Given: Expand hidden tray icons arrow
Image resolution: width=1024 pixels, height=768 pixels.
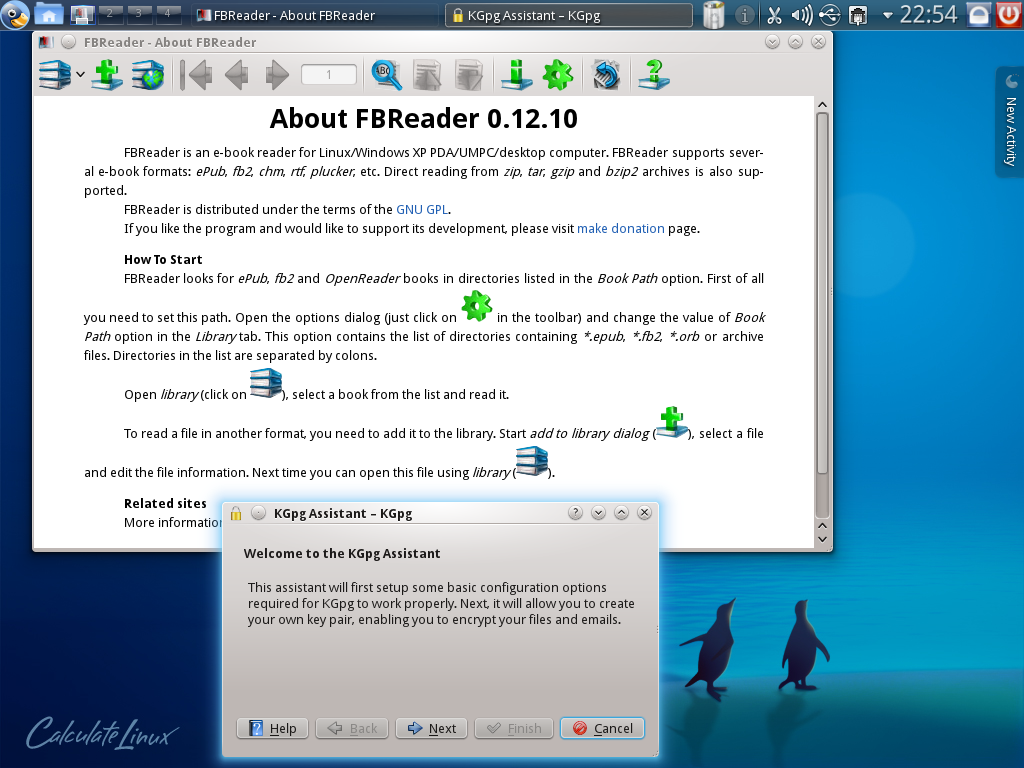Looking at the screenshot, I should (887, 15).
